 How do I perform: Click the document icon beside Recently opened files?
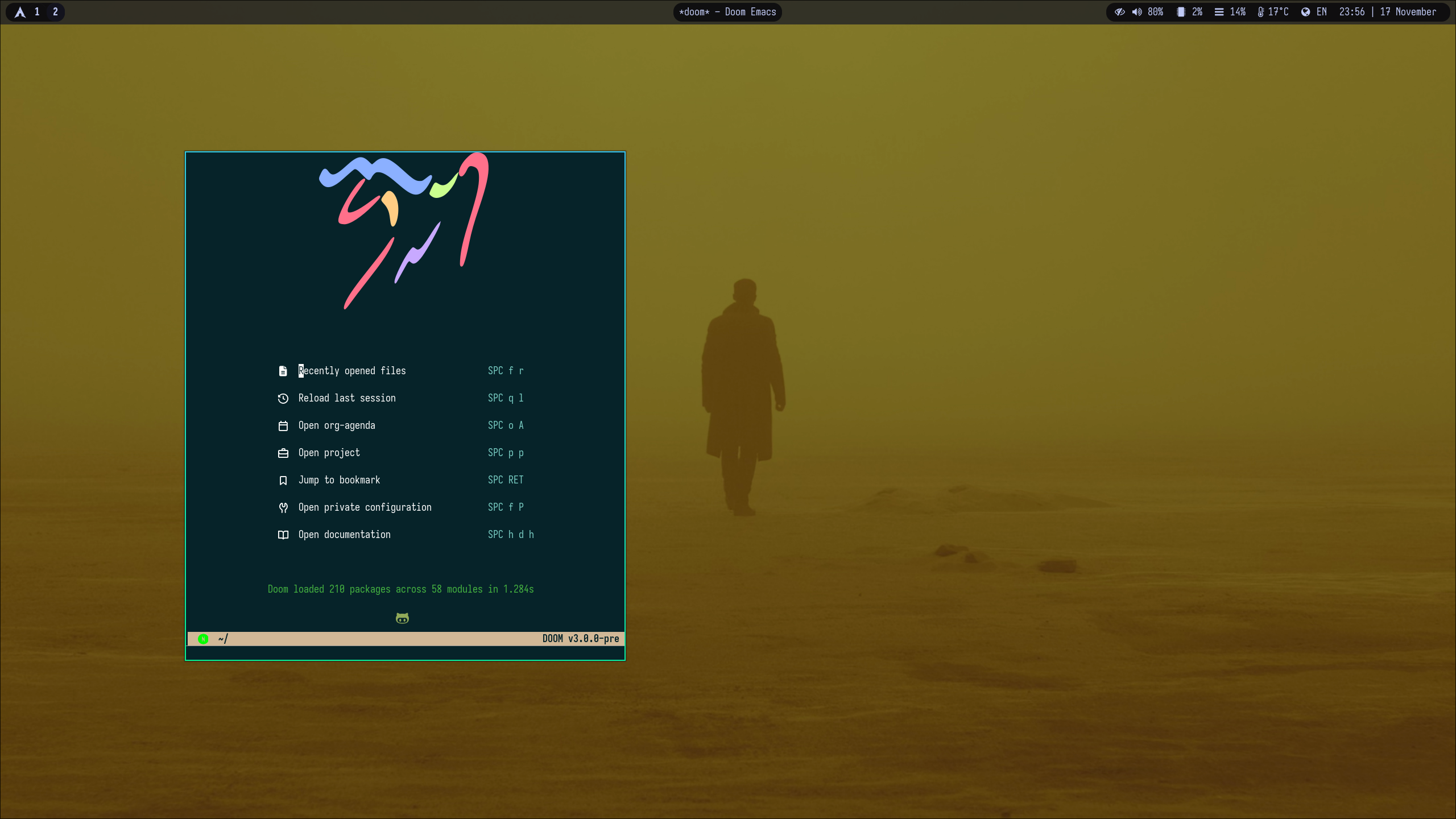pos(283,371)
